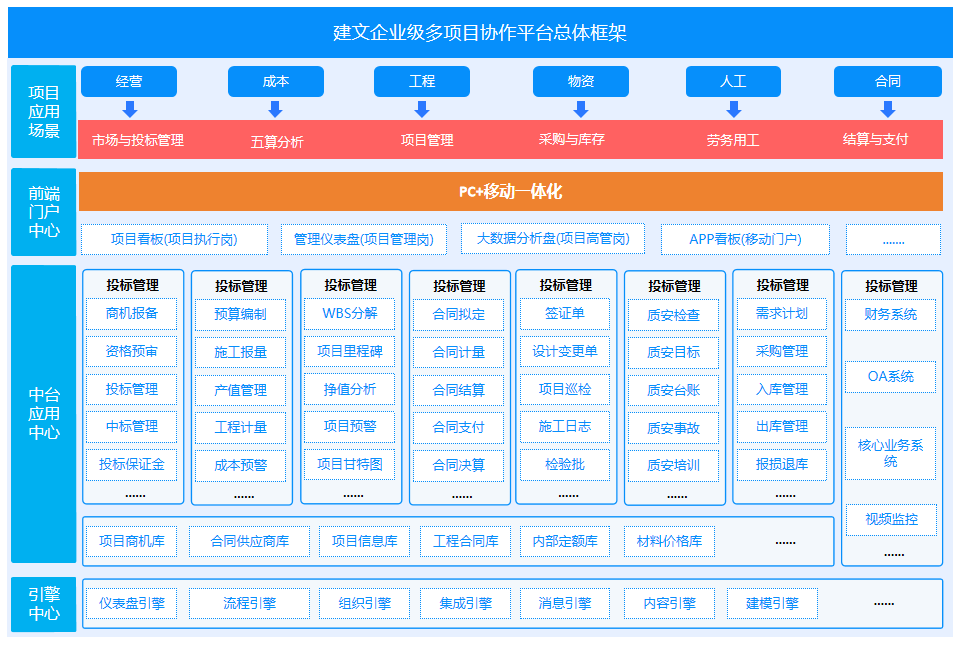Select the 合同拟定 box
This screenshot has width=961, height=646.
coord(458,315)
